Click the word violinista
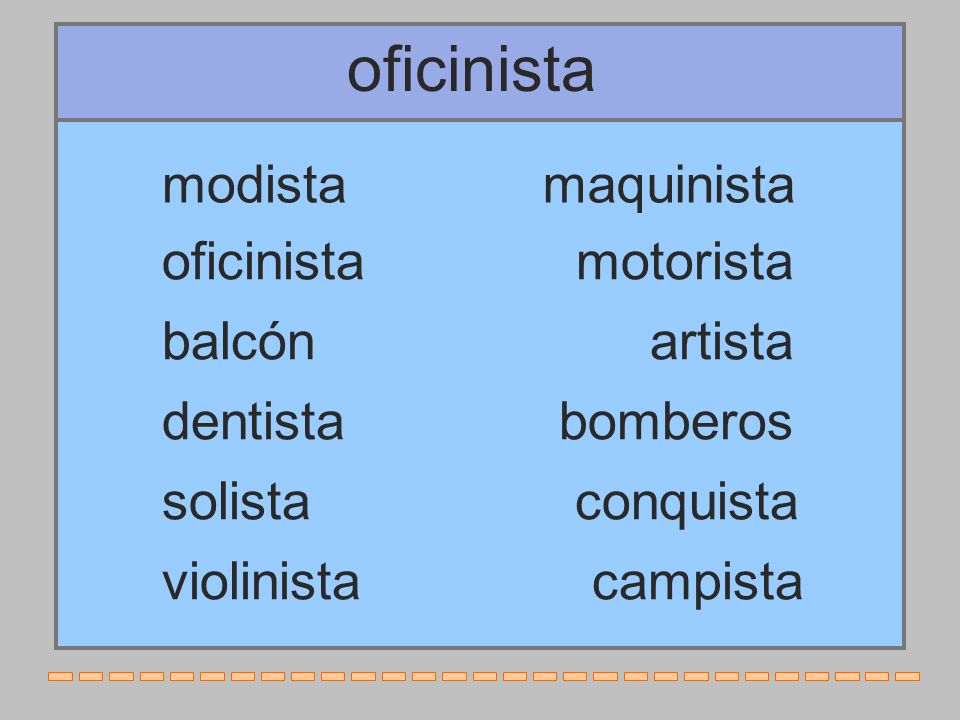The width and height of the screenshot is (960, 720). click(261, 581)
